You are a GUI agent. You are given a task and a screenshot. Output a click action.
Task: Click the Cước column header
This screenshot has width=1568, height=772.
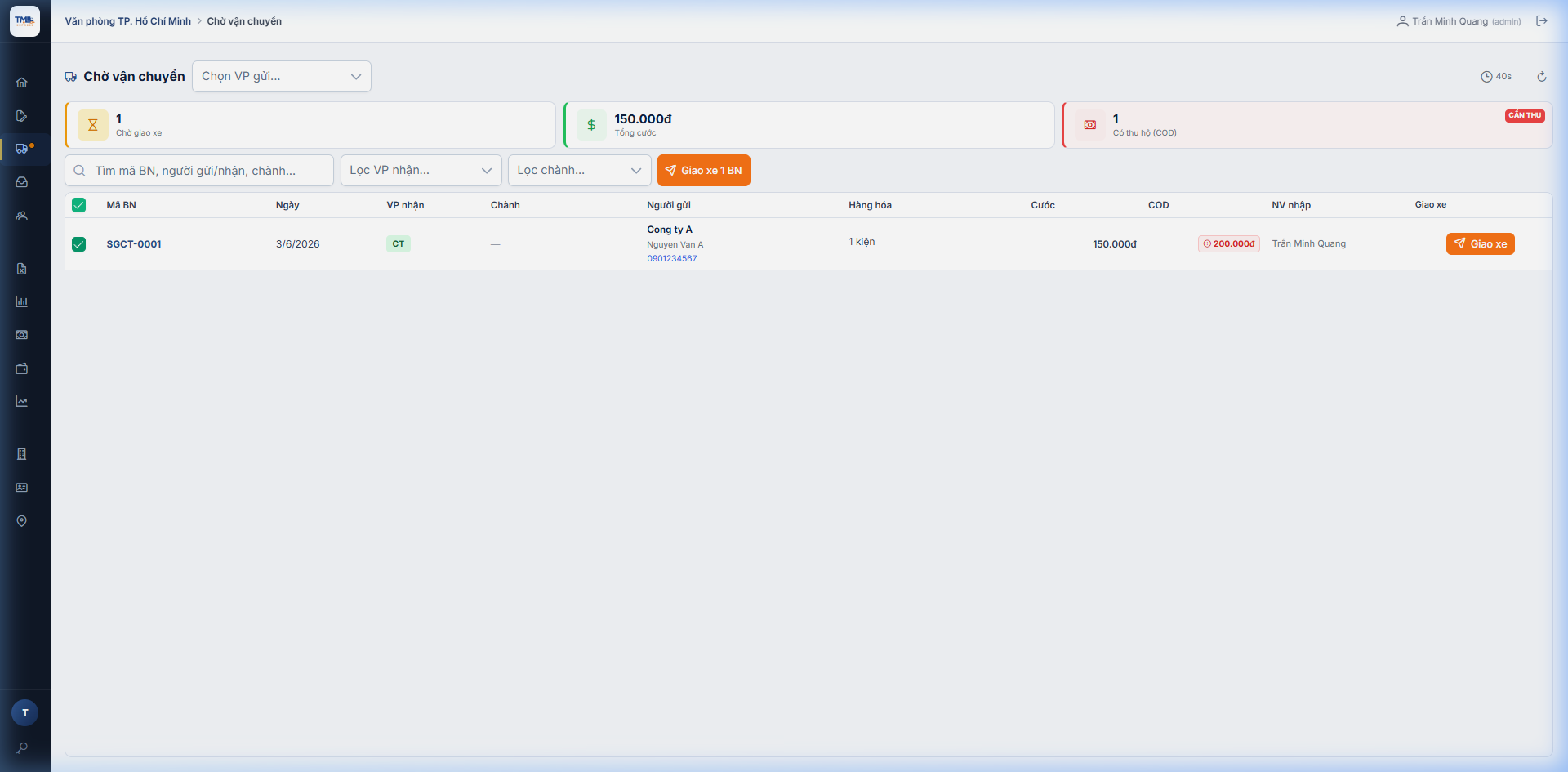[x=1043, y=205]
